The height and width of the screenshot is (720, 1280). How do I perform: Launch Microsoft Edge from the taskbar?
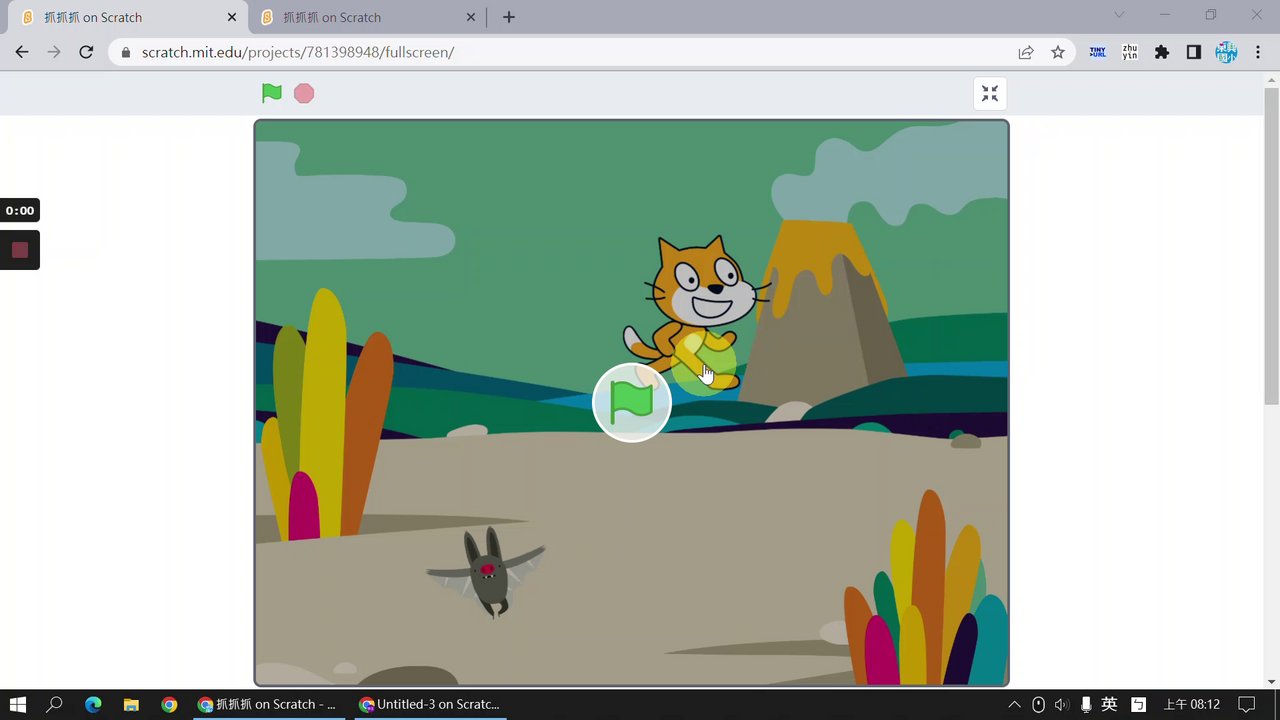93,704
